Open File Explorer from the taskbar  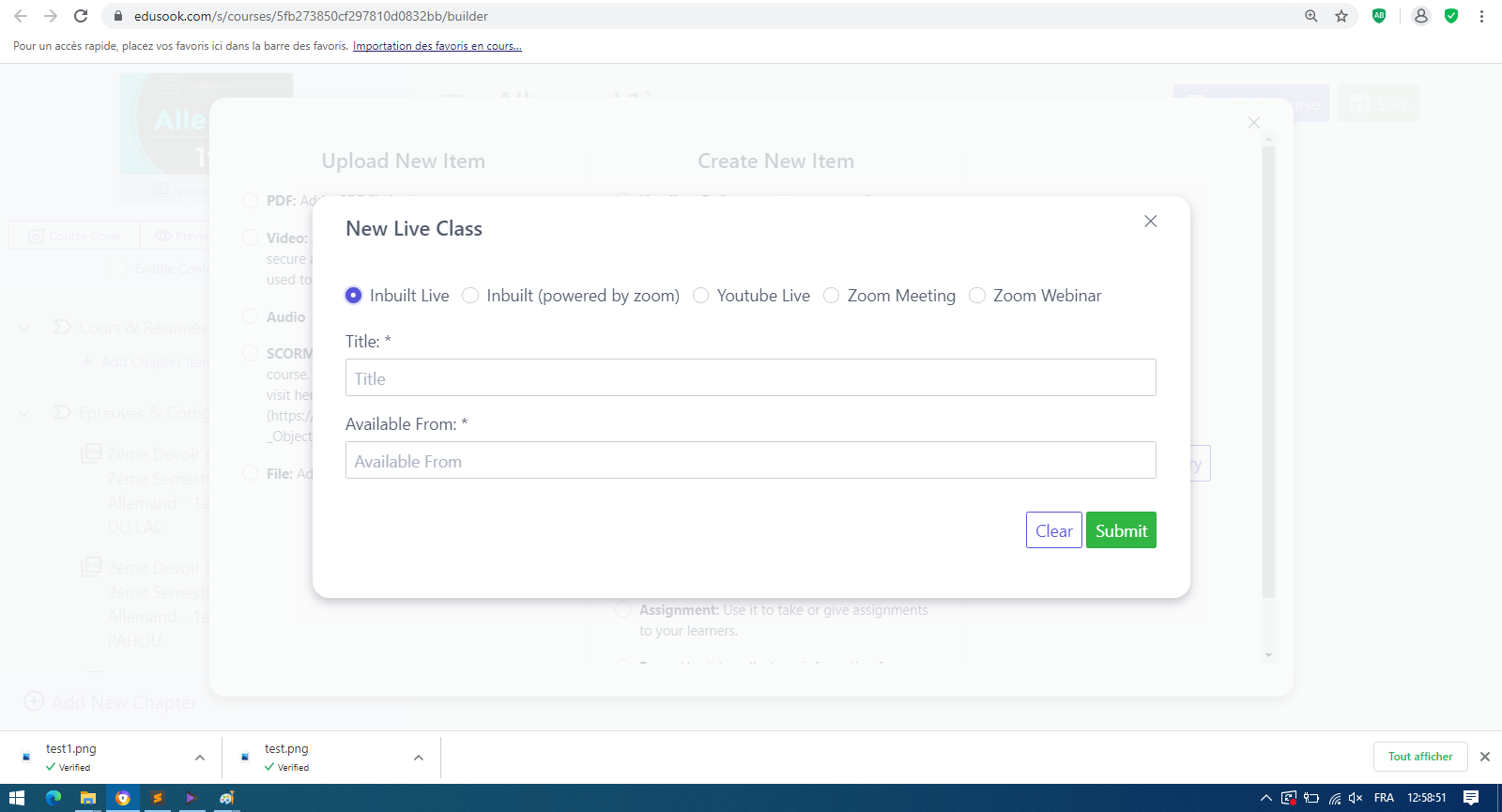pyautogui.click(x=88, y=798)
